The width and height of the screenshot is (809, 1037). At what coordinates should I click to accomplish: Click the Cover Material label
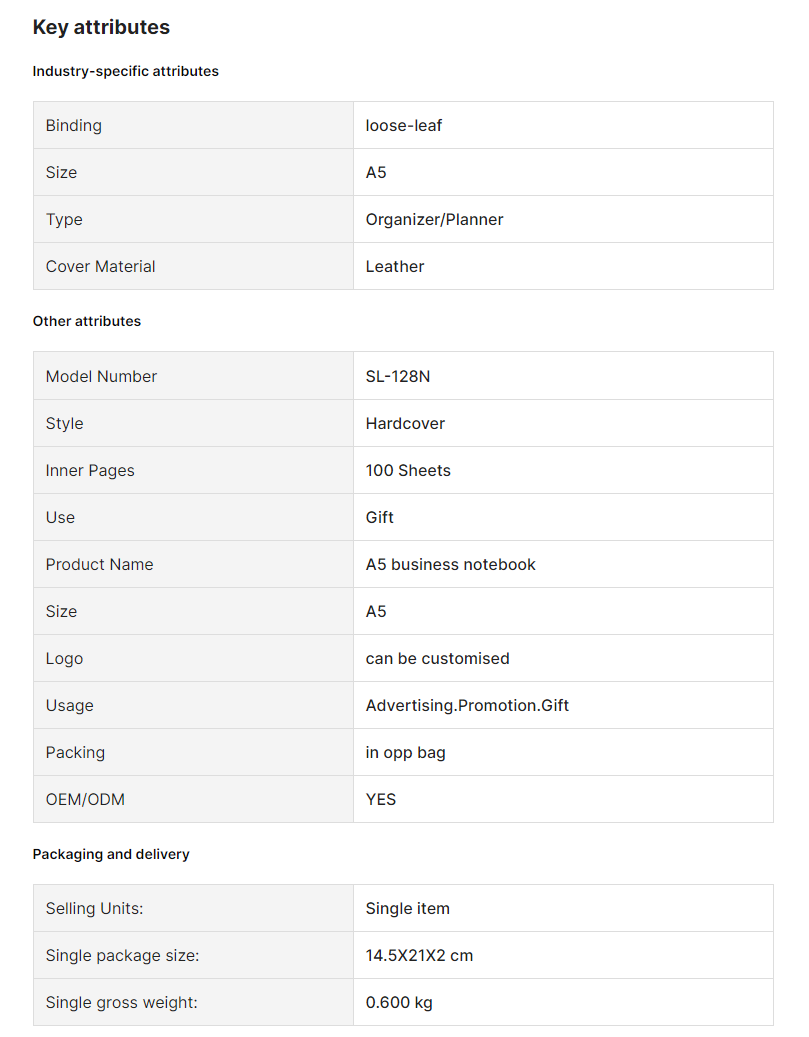(101, 266)
